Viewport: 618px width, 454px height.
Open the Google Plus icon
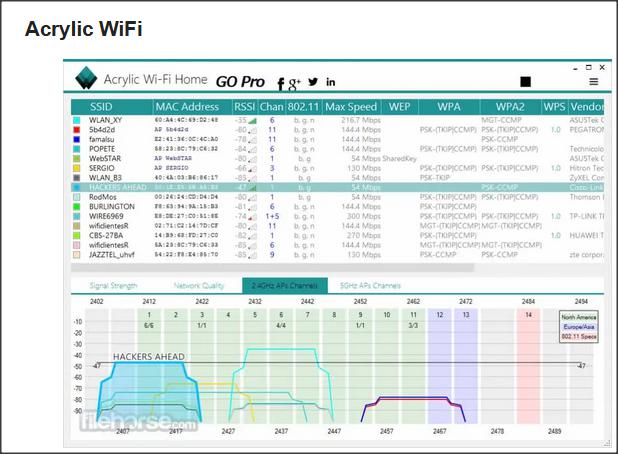(x=294, y=84)
